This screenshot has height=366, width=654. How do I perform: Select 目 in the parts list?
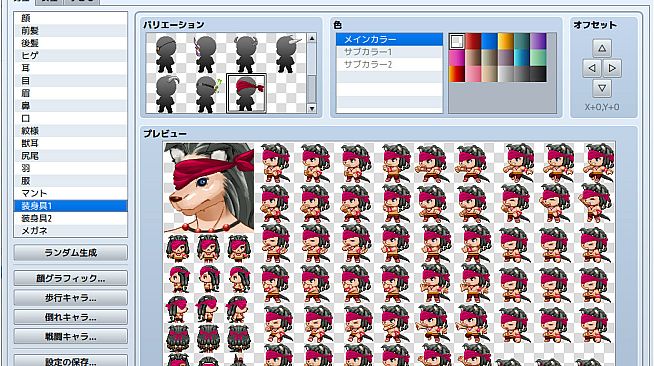[x=70, y=81]
